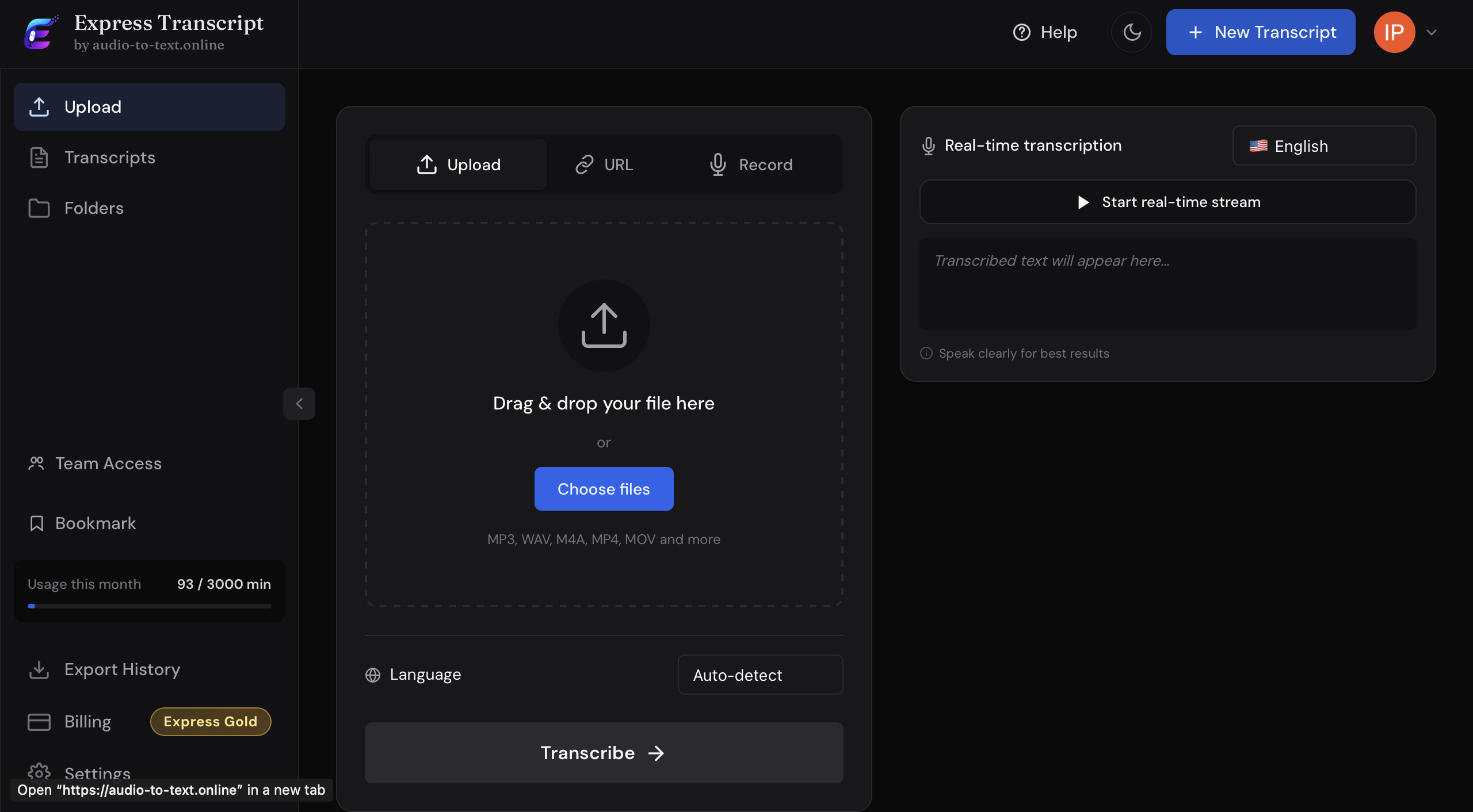Click the large upload arrow icon in the drop zone
Viewport: 1473px width, 812px height.
click(x=604, y=325)
